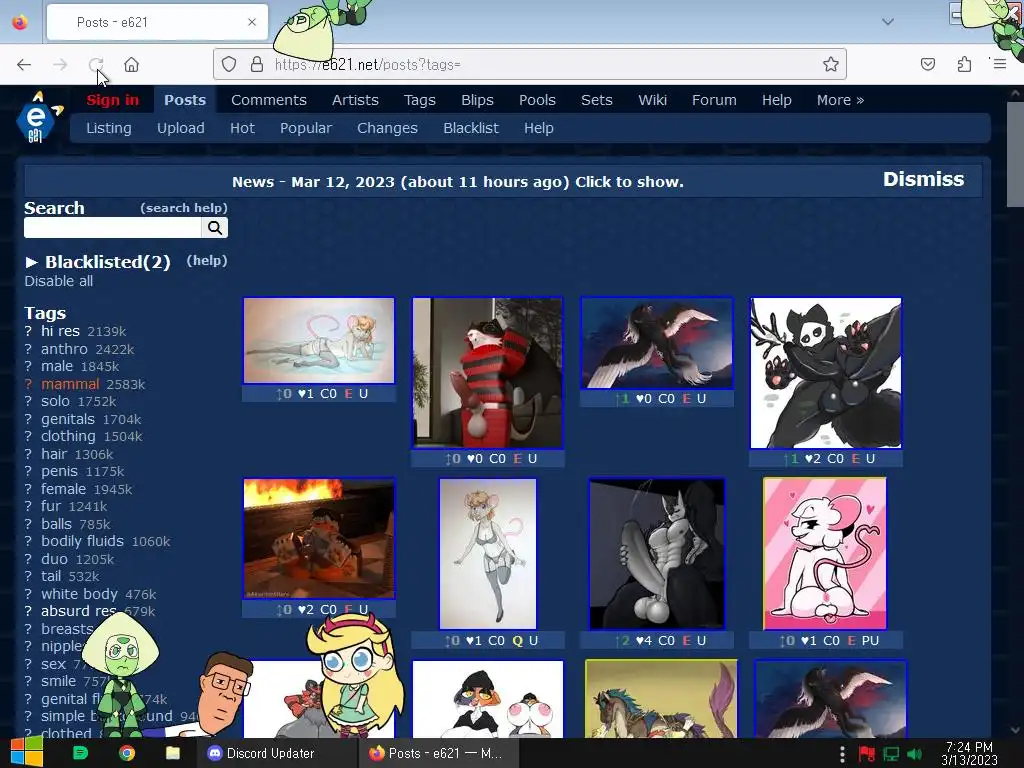Image resolution: width=1024 pixels, height=768 pixels.
Task: Go to the Artists section
Action: 355,100
